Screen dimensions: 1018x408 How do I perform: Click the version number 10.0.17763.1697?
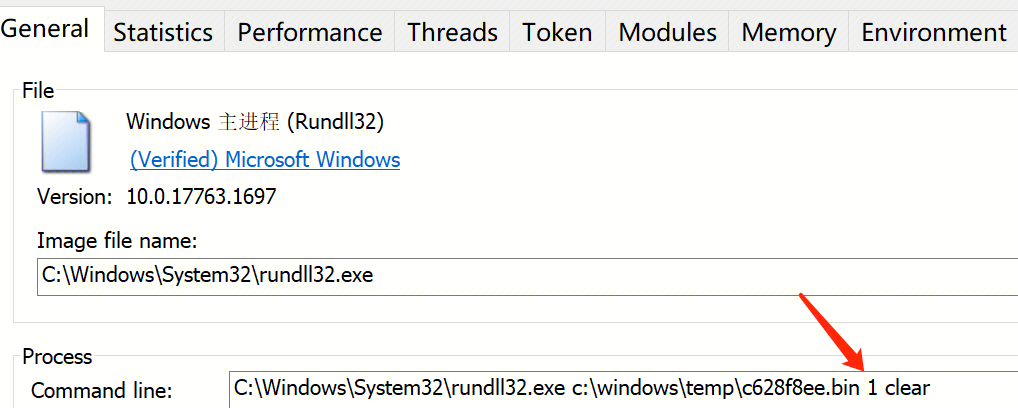point(202,196)
